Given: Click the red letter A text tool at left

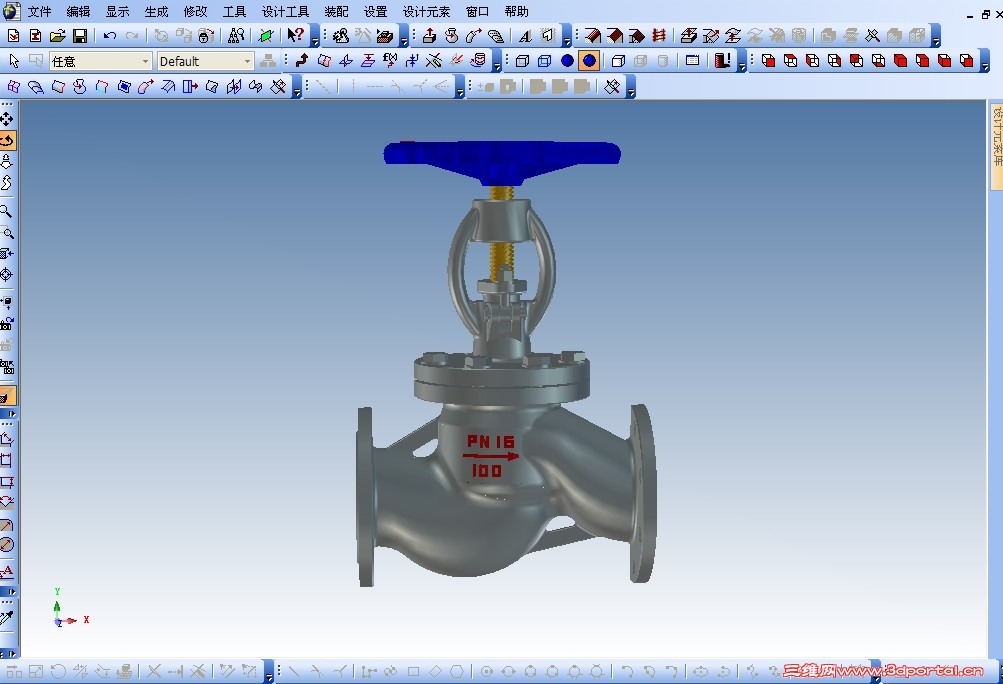Looking at the screenshot, I should (6, 571).
